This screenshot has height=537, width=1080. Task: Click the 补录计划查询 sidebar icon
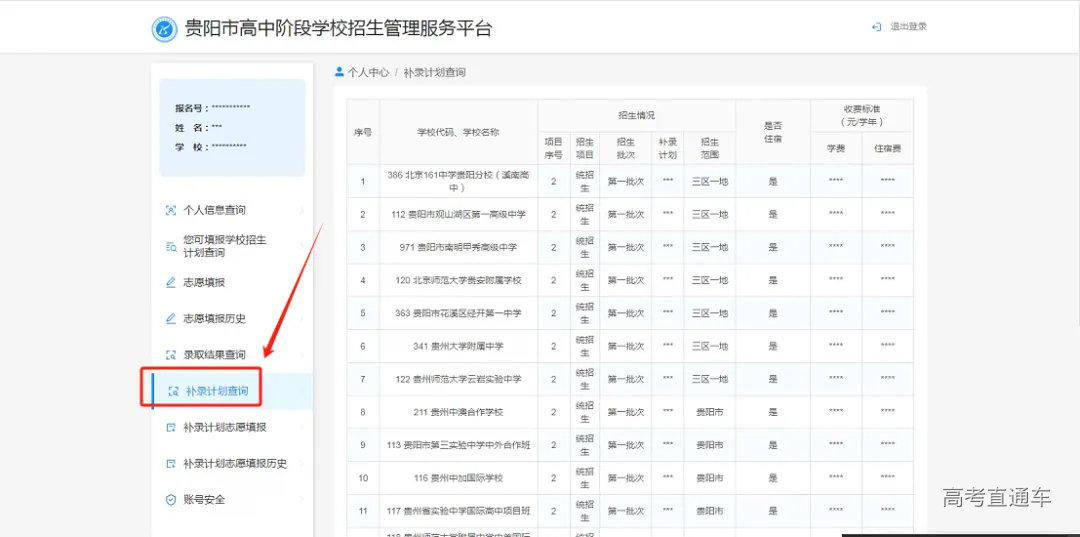point(174,392)
